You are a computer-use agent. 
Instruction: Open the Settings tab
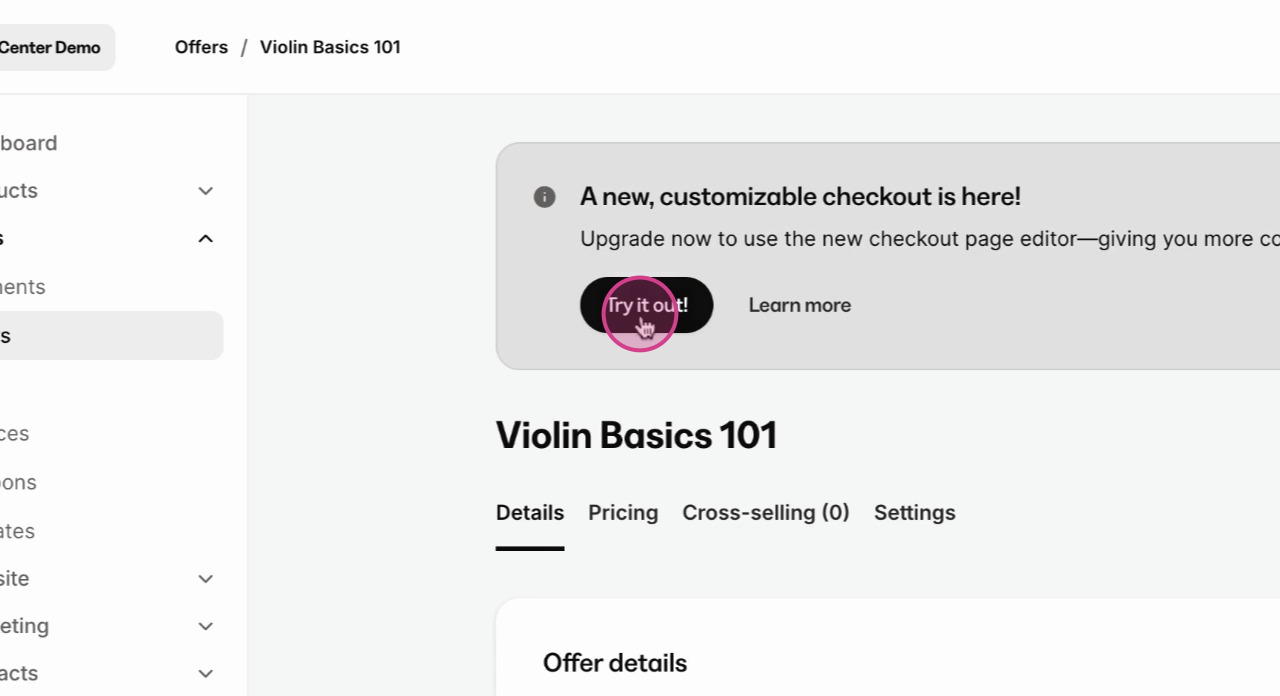[914, 512]
